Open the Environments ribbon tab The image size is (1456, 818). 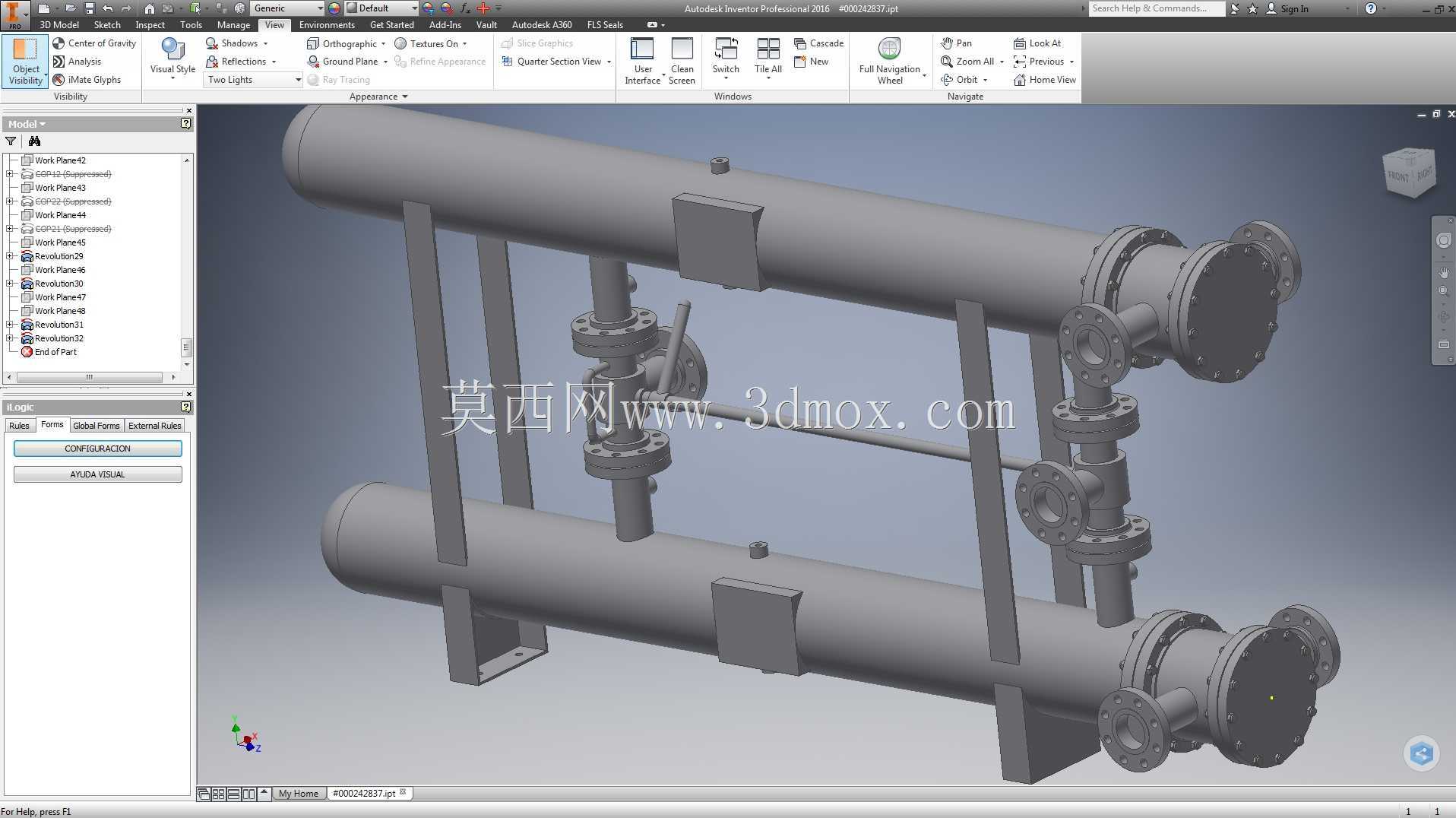pos(327,25)
